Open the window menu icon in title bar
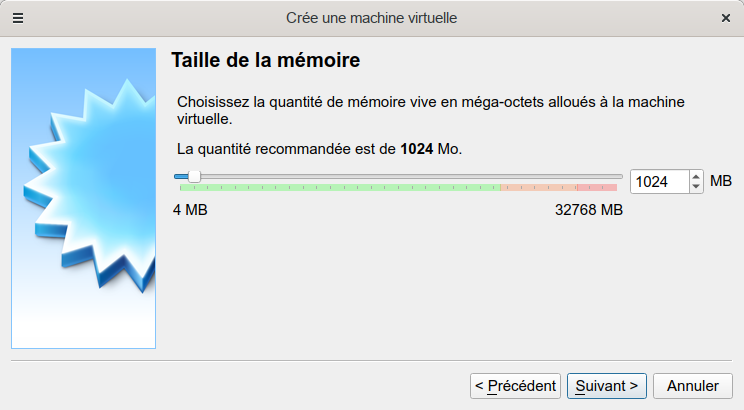The width and height of the screenshot is (744, 410). tap(18, 18)
